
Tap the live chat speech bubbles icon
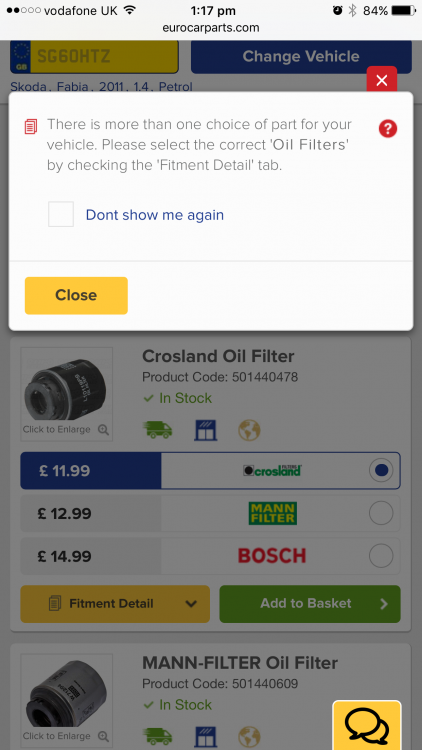click(x=367, y=725)
